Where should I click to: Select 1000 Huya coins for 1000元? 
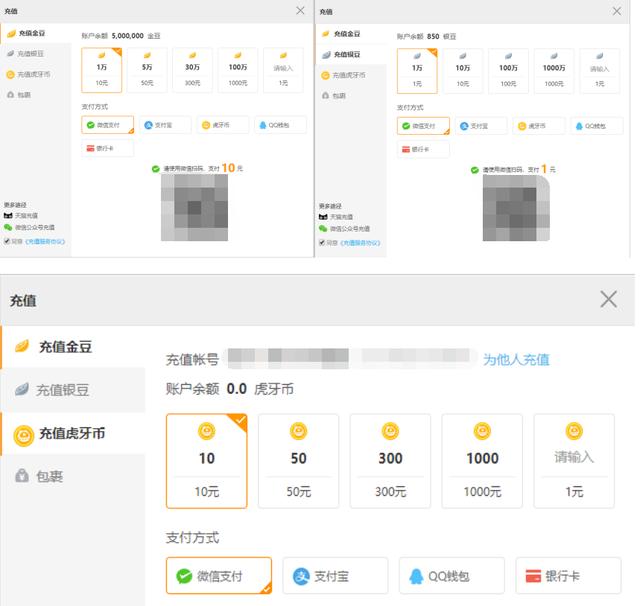[482, 461]
